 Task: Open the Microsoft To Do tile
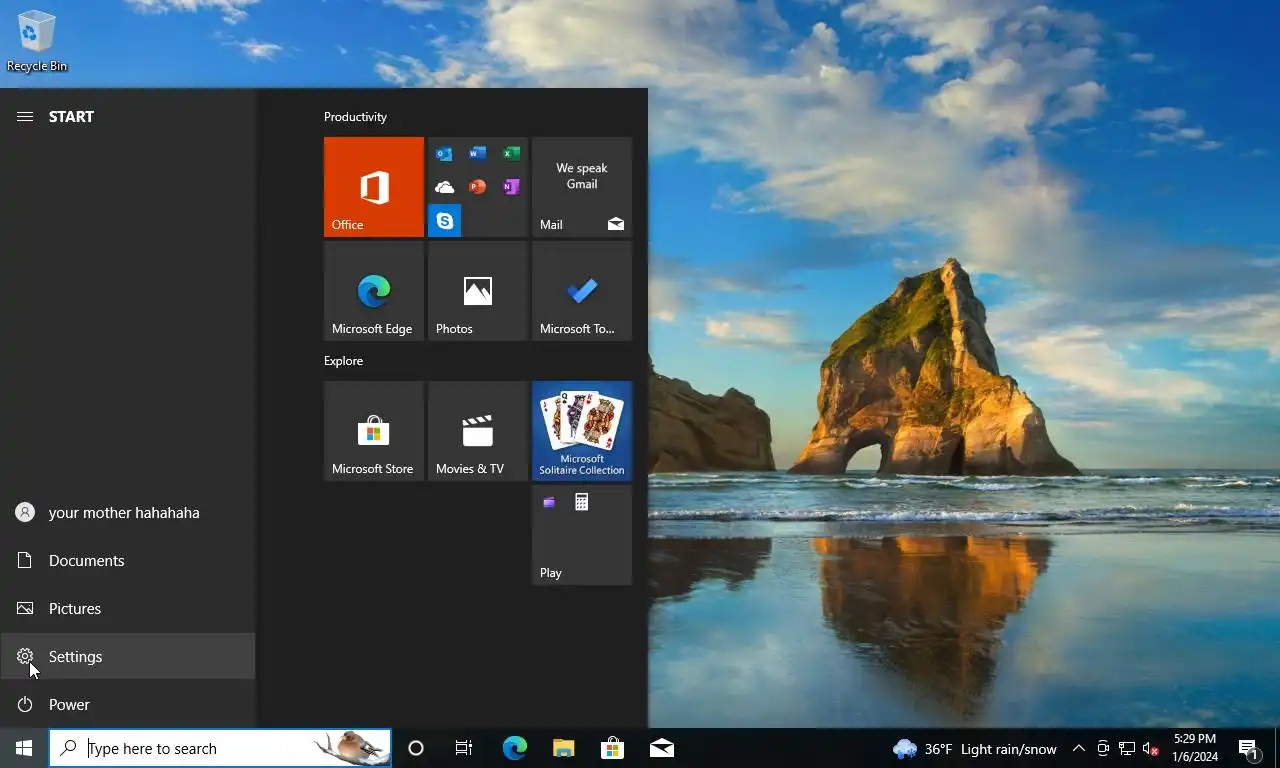[x=582, y=291]
